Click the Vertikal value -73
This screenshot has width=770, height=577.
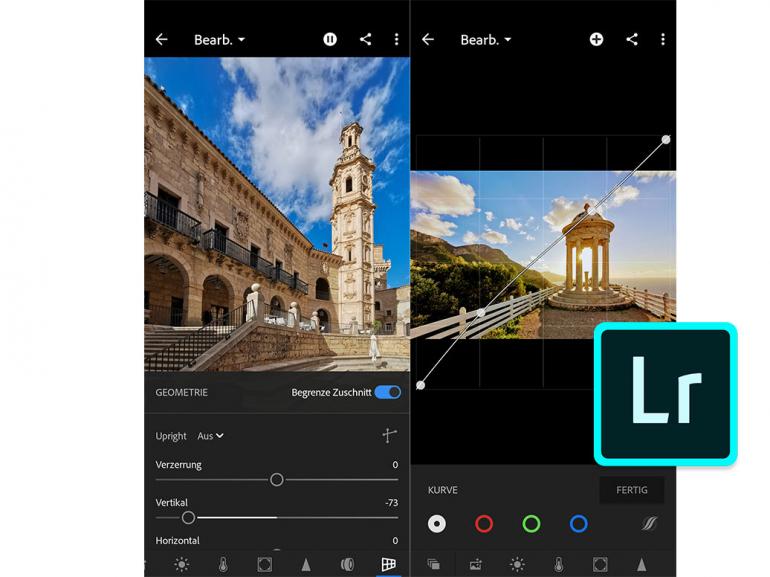point(391,502)
